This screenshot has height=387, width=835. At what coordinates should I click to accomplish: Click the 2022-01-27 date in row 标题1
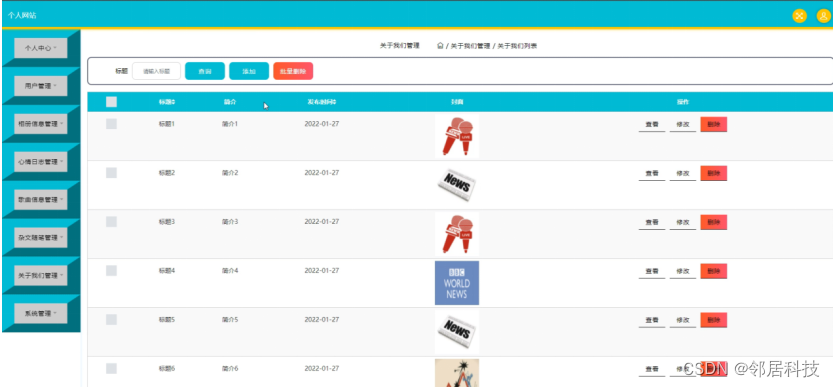point(322,124)
